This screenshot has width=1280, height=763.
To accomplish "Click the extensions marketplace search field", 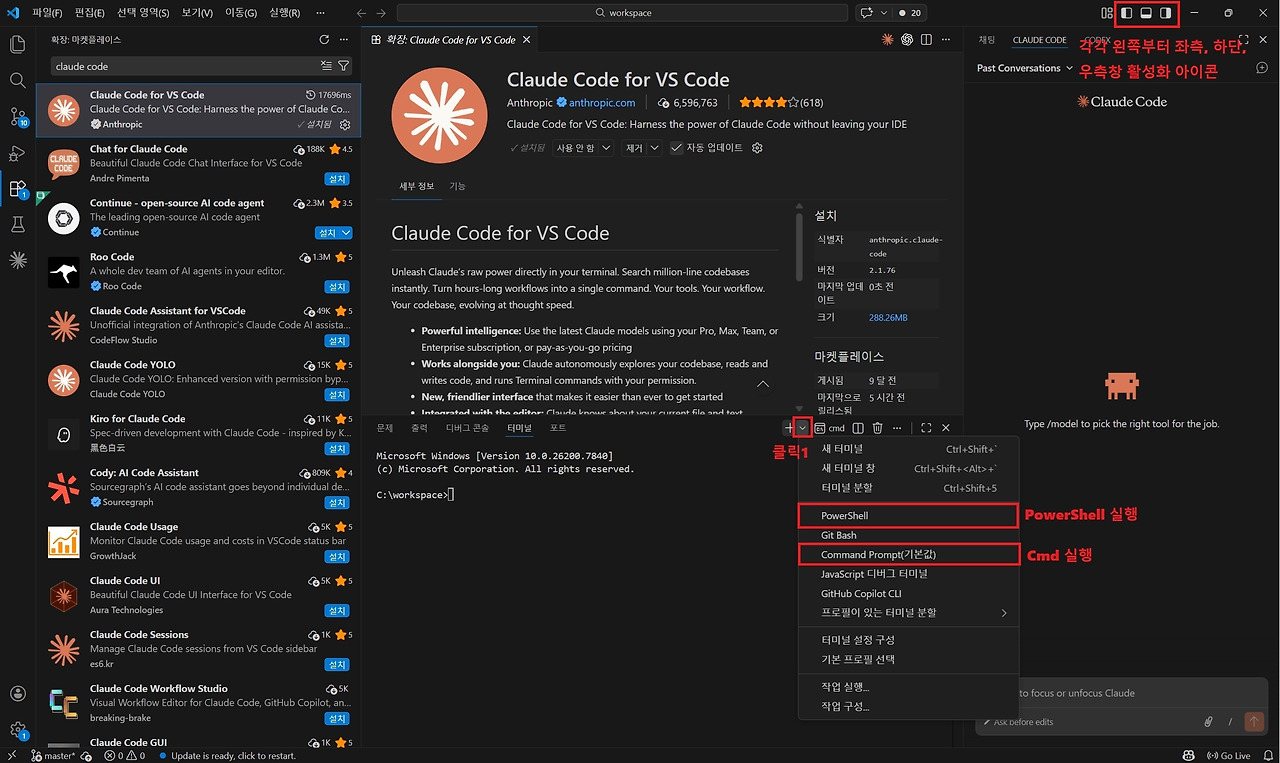I will [185, 66].
